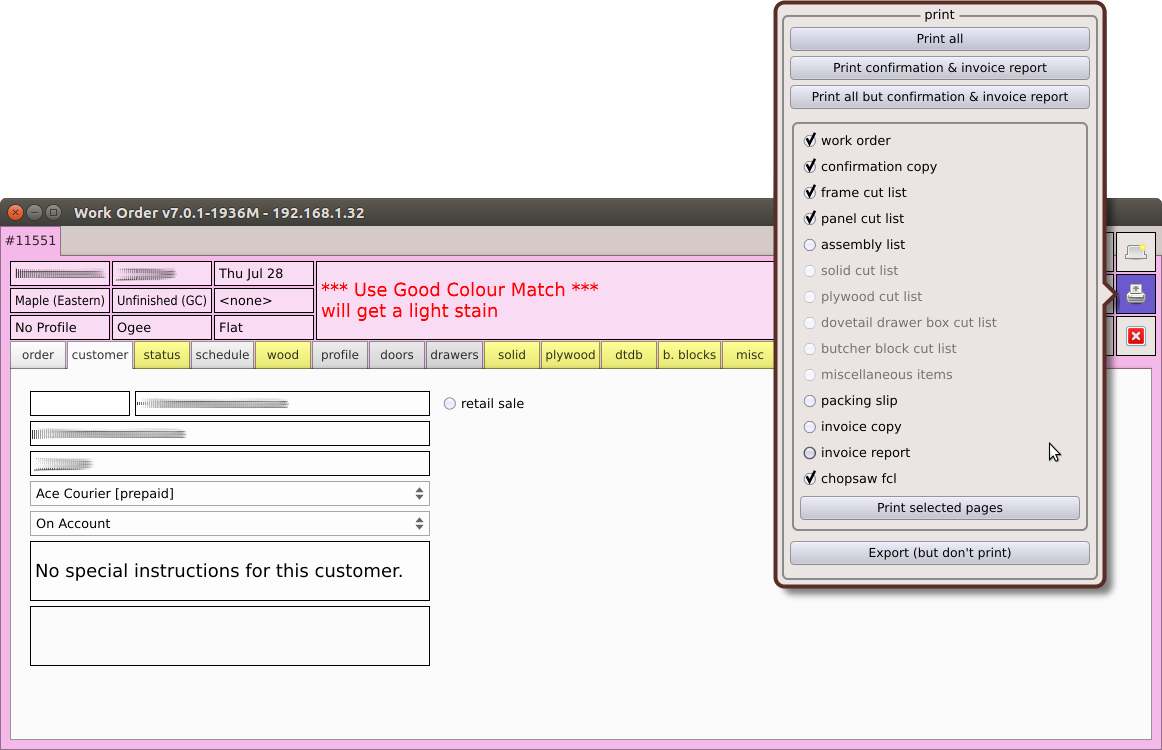Click Print confirmation & invoice report button
Image resolution: width=1162 pixels, height=750 pixels.
(939, 68)
